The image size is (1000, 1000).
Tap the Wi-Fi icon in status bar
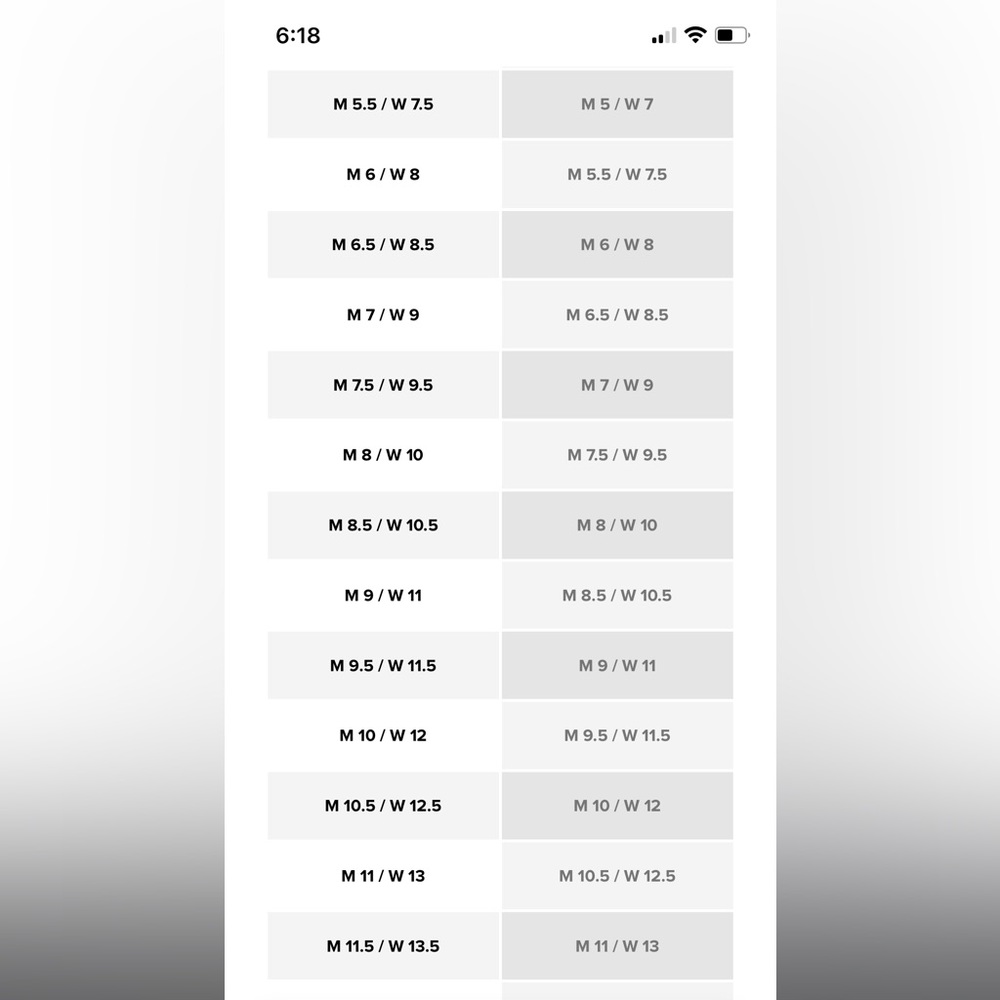(x=695, y=35)
